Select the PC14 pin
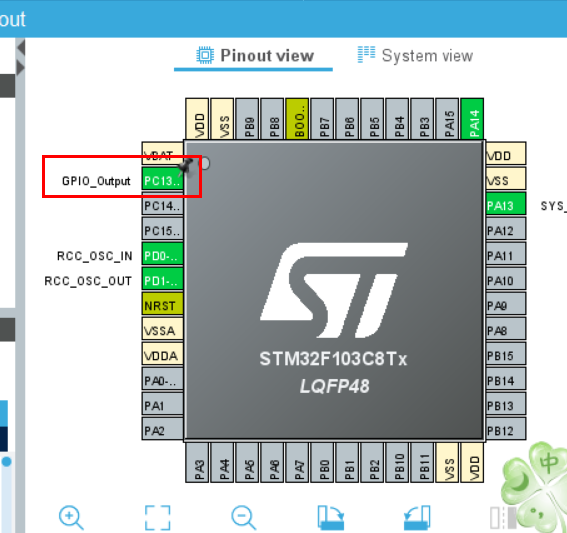Viewport: 567px width, 533px height. click(162, 205)
